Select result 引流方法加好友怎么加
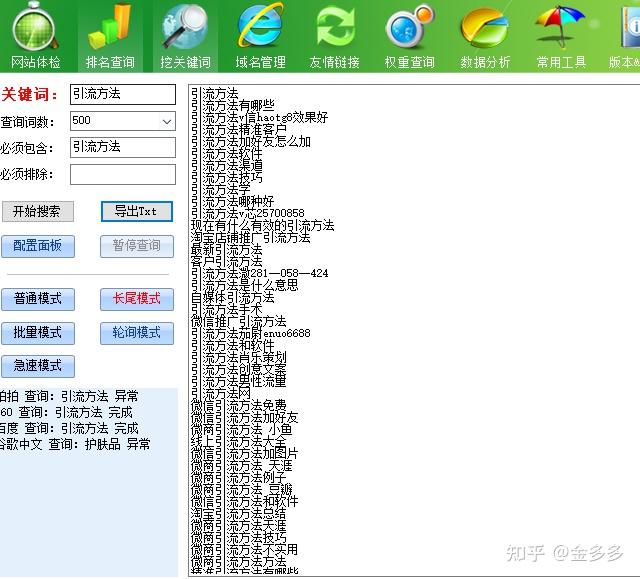The image size is (640, 579). [251, 142]
